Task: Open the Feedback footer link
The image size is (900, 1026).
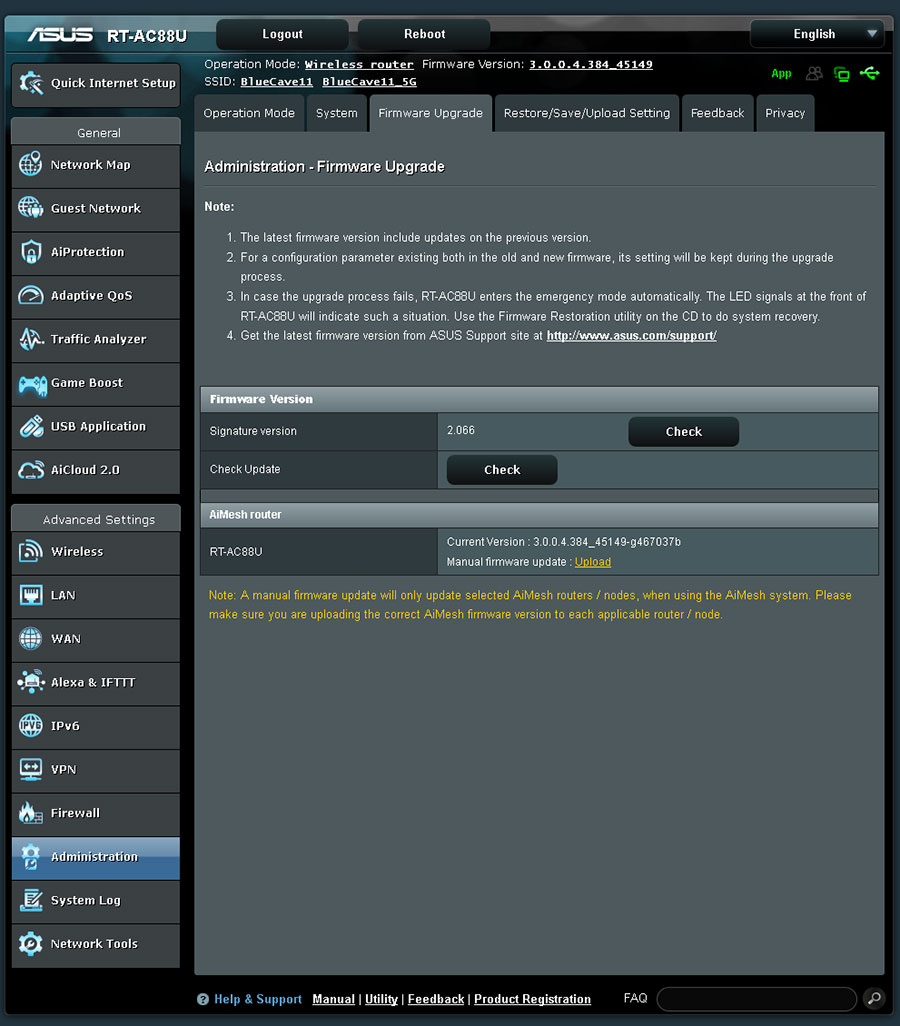Action: [x=436, y=999]
